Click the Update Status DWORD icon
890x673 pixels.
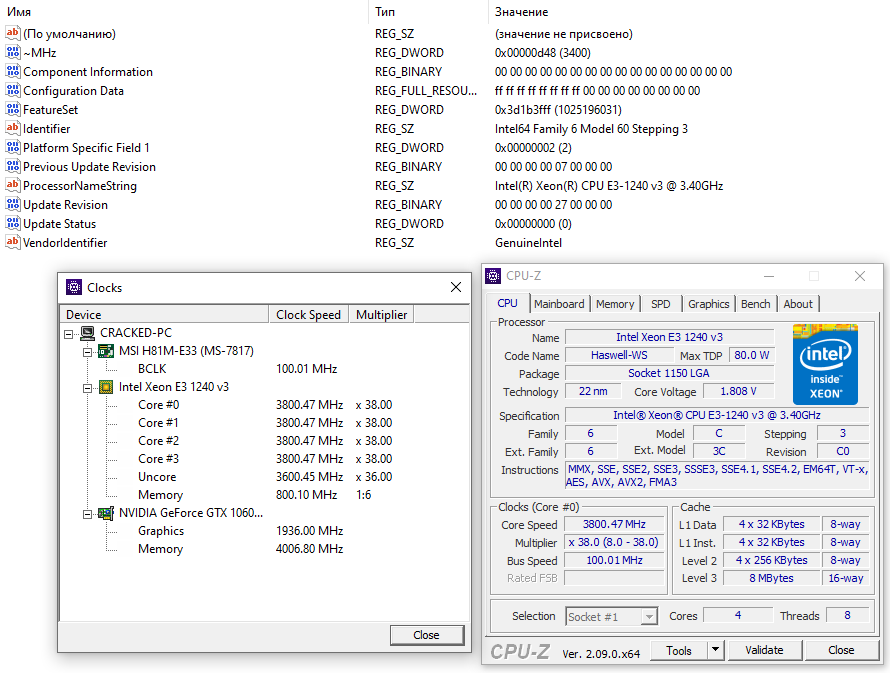(12, 223)
